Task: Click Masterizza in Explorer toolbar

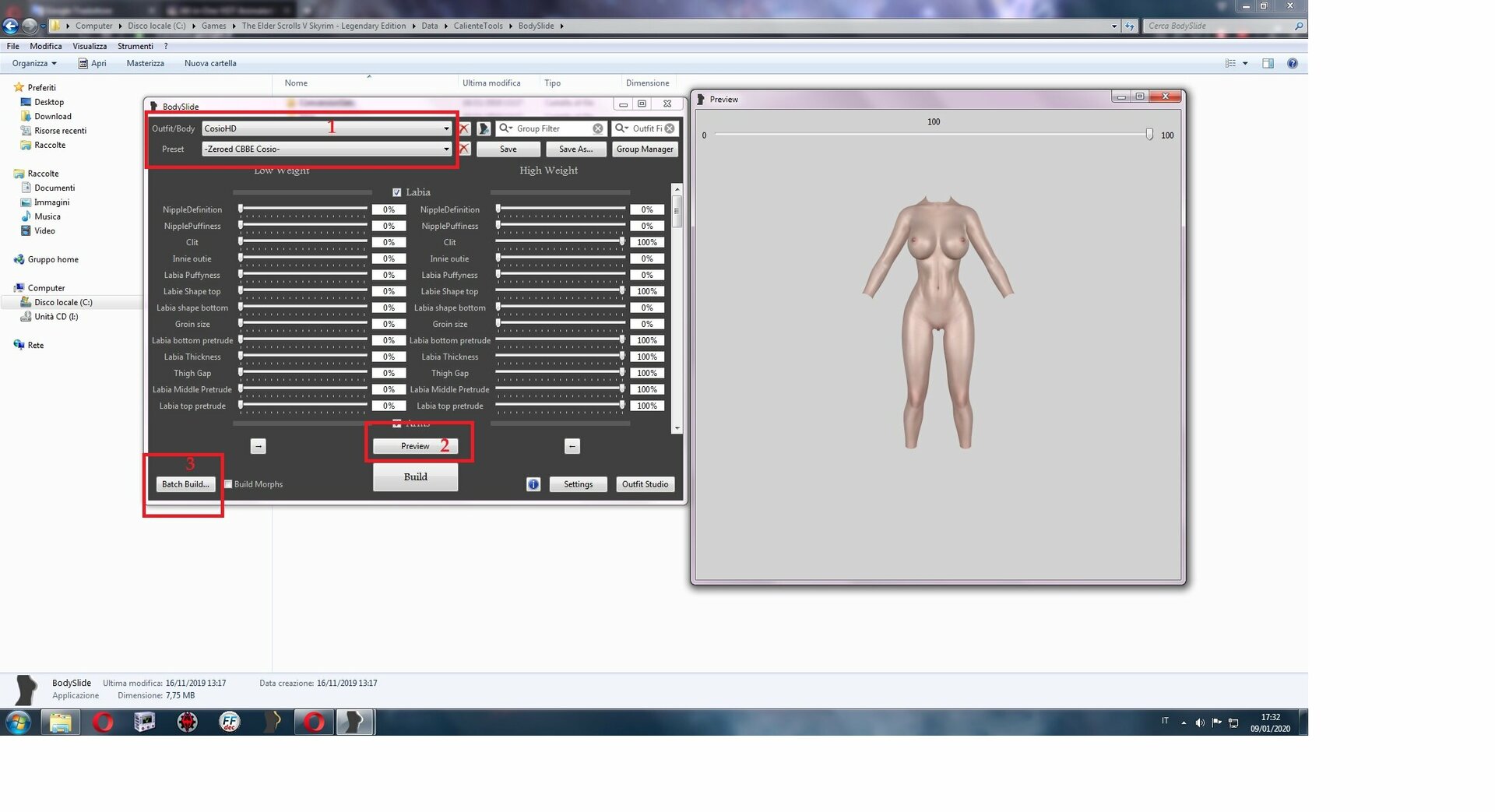Action: 145,63
